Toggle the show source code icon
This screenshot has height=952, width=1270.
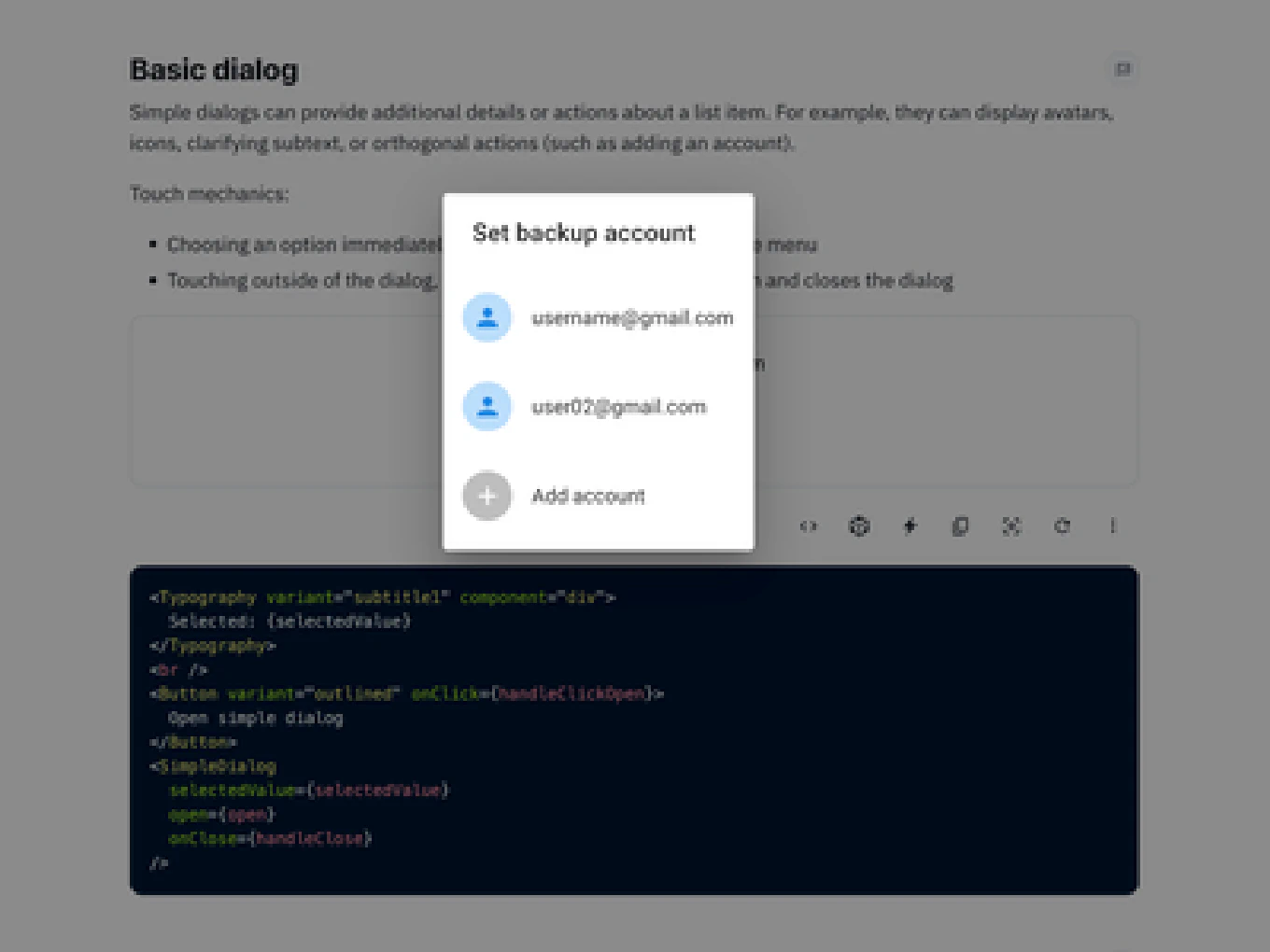(x=809, y=526)
